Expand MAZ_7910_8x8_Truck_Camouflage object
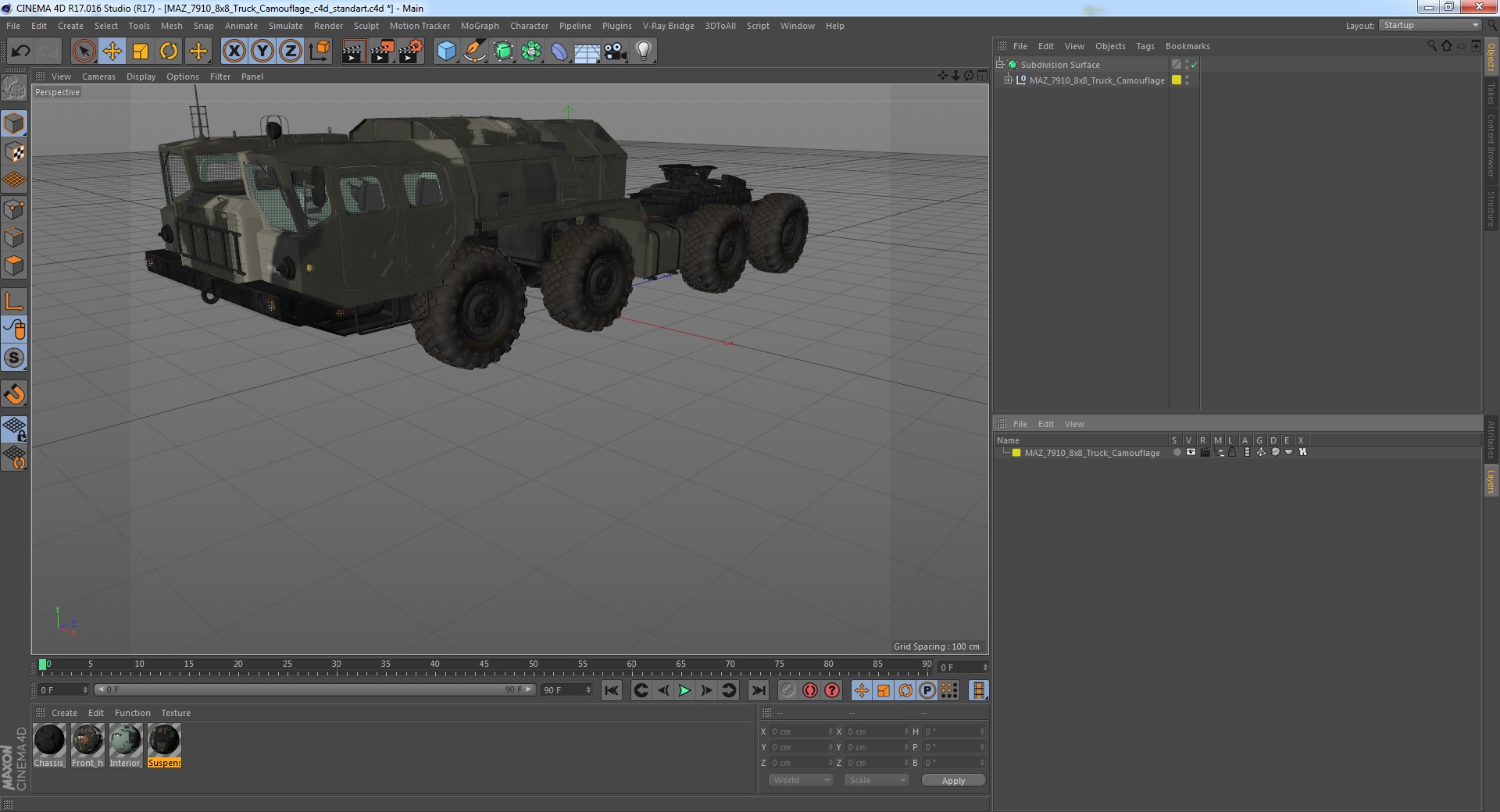The width and height of the screenshot is (1500, 812). [1008, 80]
